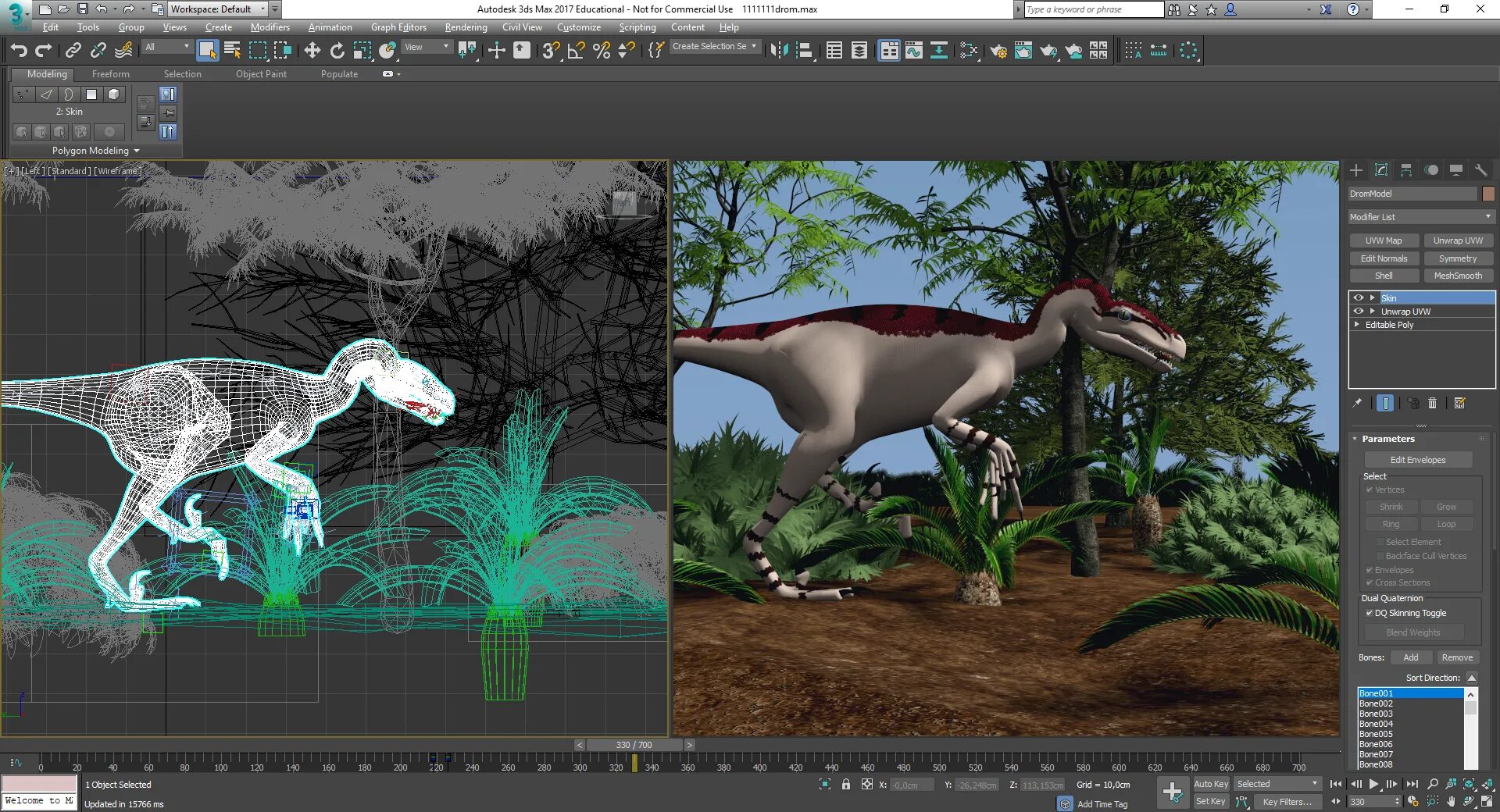
Task: Select the Move transform tool
Action: [312, 51]
